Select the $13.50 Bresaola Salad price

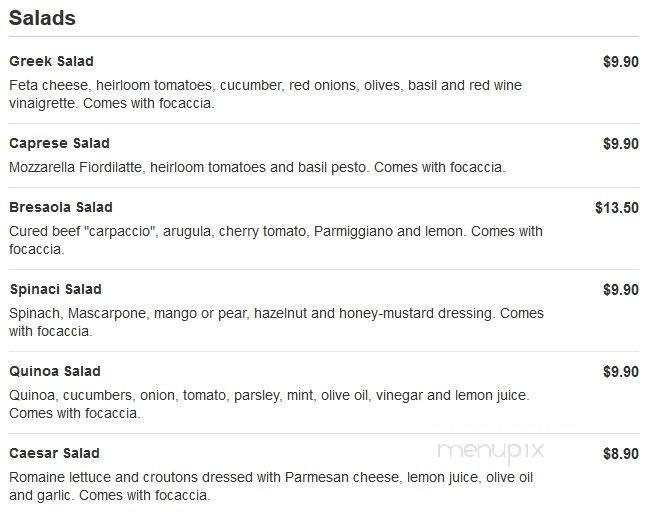click(x=616, y=208)
